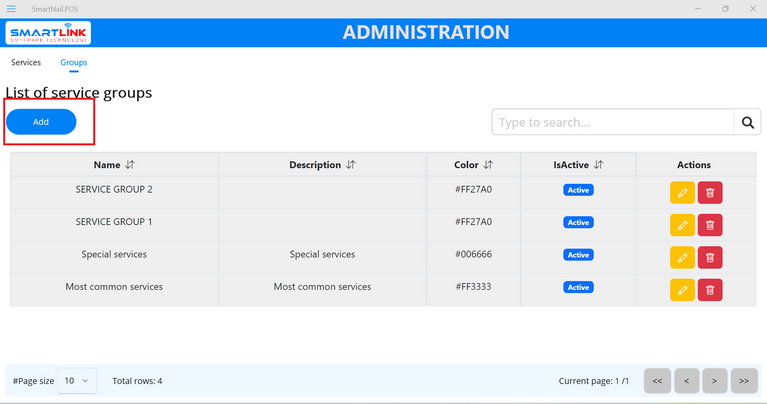767x404 pixels.
Task: Edit SERVICE GROUP 1 with pencil icon
Action: coord(682,225)
